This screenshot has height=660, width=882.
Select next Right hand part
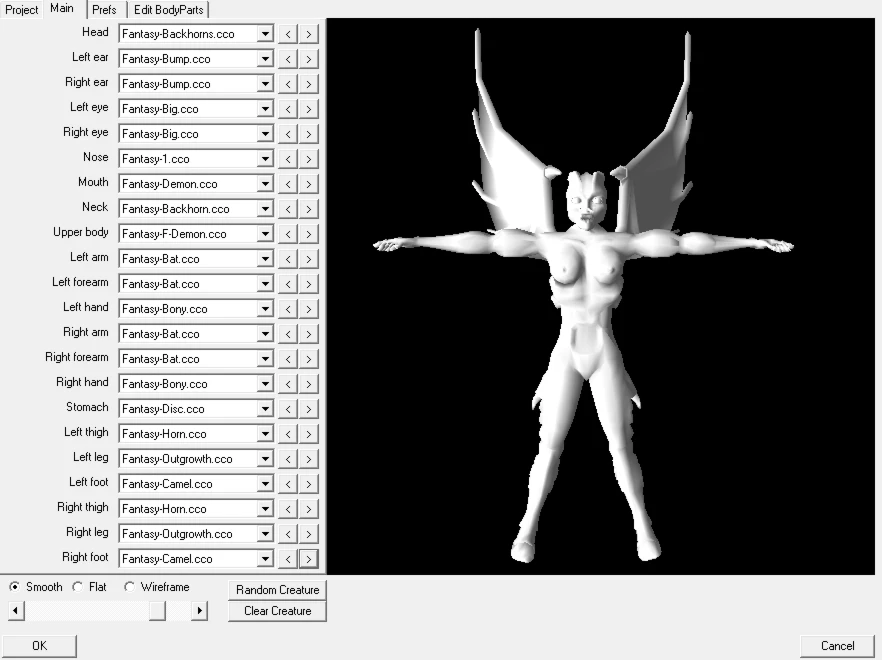click(x=309, y=384)
